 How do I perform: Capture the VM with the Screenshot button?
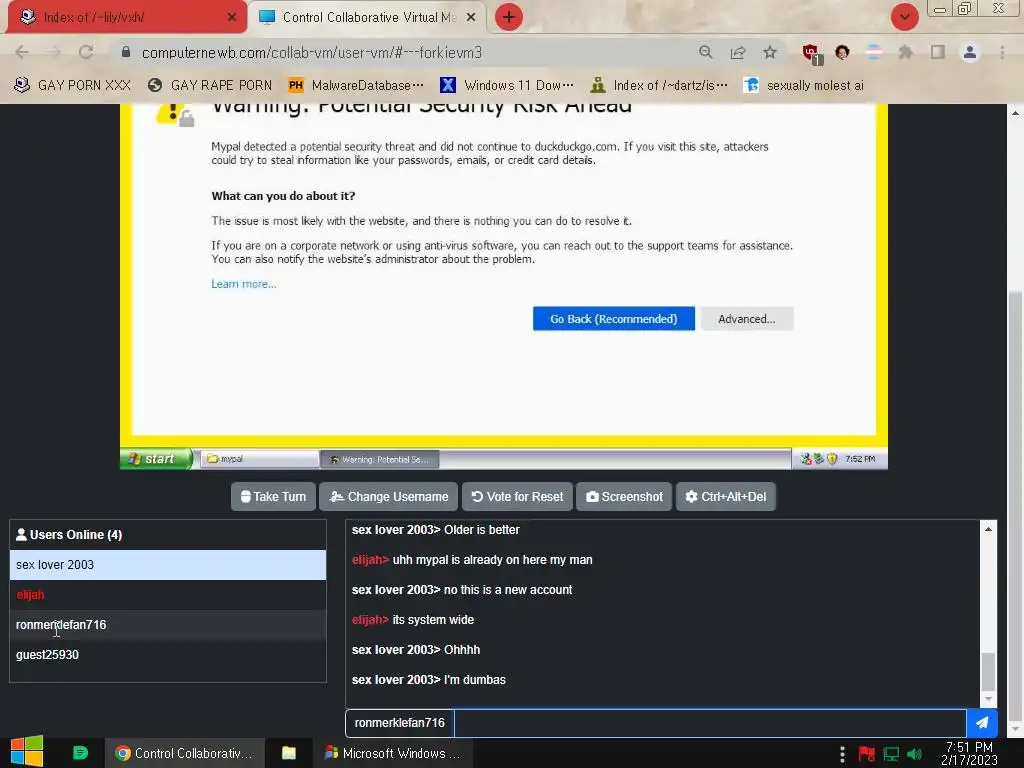[x=624, y=496]
